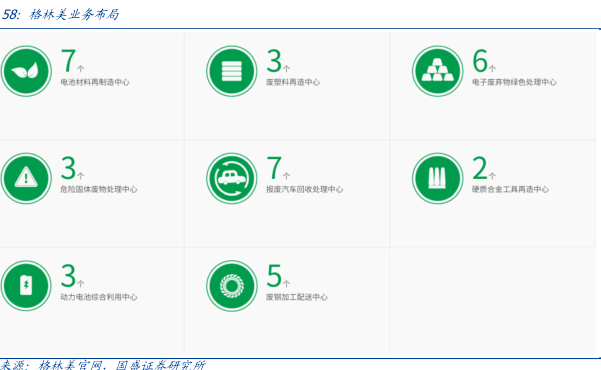
Task: Click the battery lightning power battery icon
Action: (26, 286)
